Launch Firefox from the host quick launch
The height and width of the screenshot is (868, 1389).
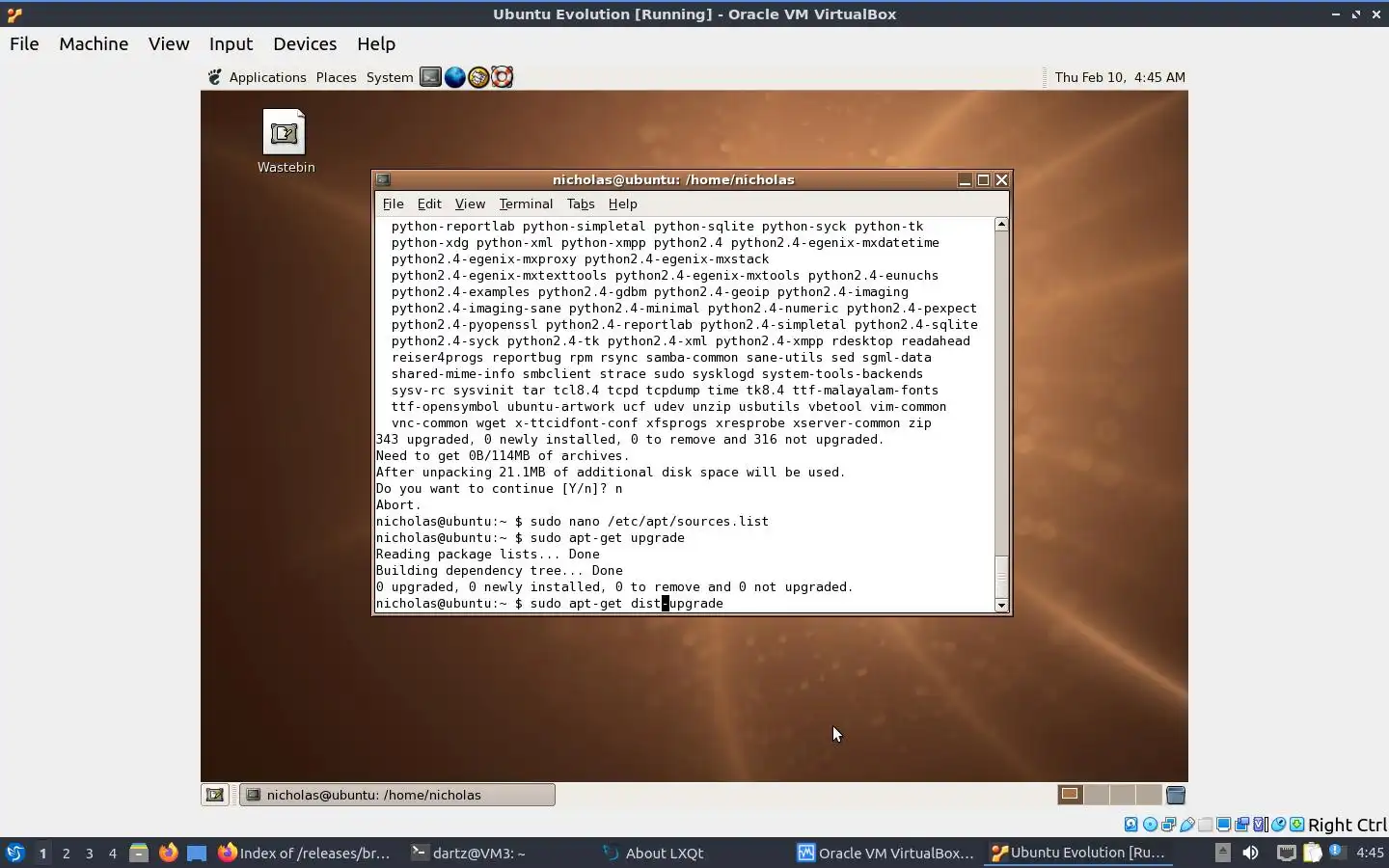point(168,853)
